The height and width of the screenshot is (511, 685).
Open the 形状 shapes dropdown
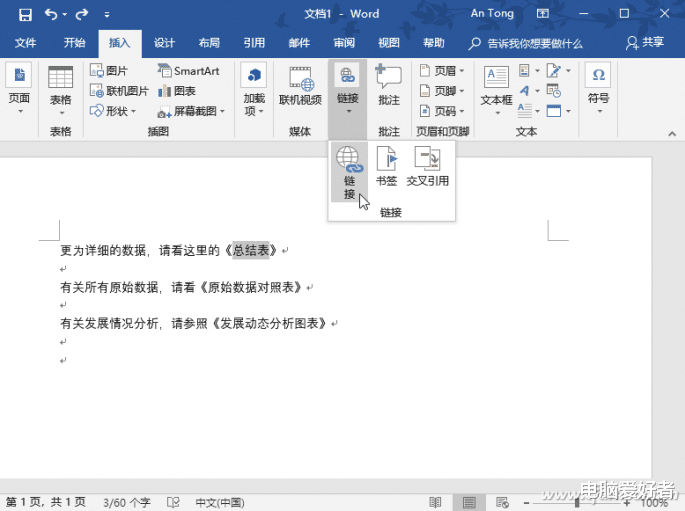tap(113, 111)
